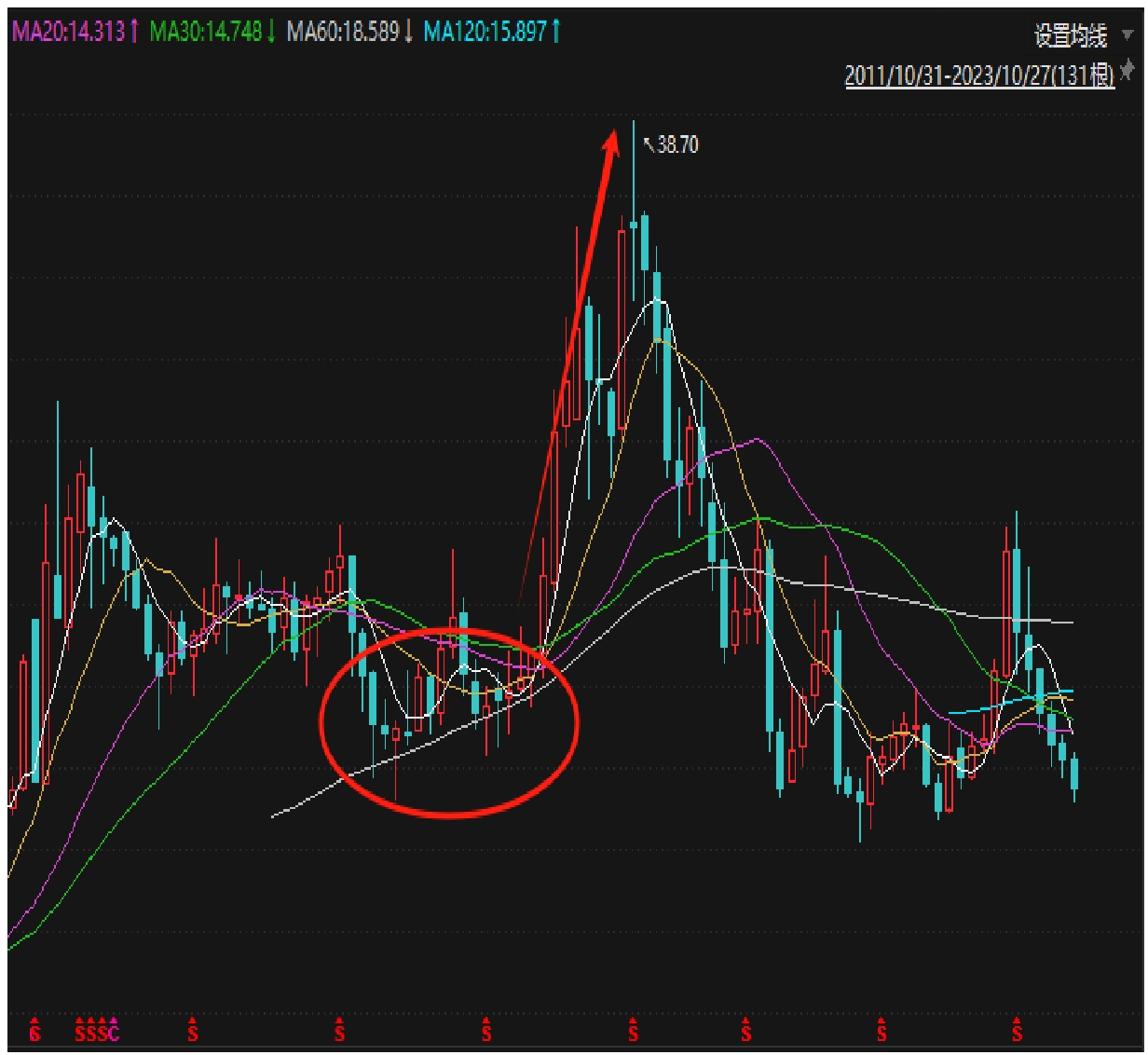Viewport: 1148px width, 1055px height.
Task: Click the 设置均线 moving average settings button
Action: click(x=1070, y=36)
